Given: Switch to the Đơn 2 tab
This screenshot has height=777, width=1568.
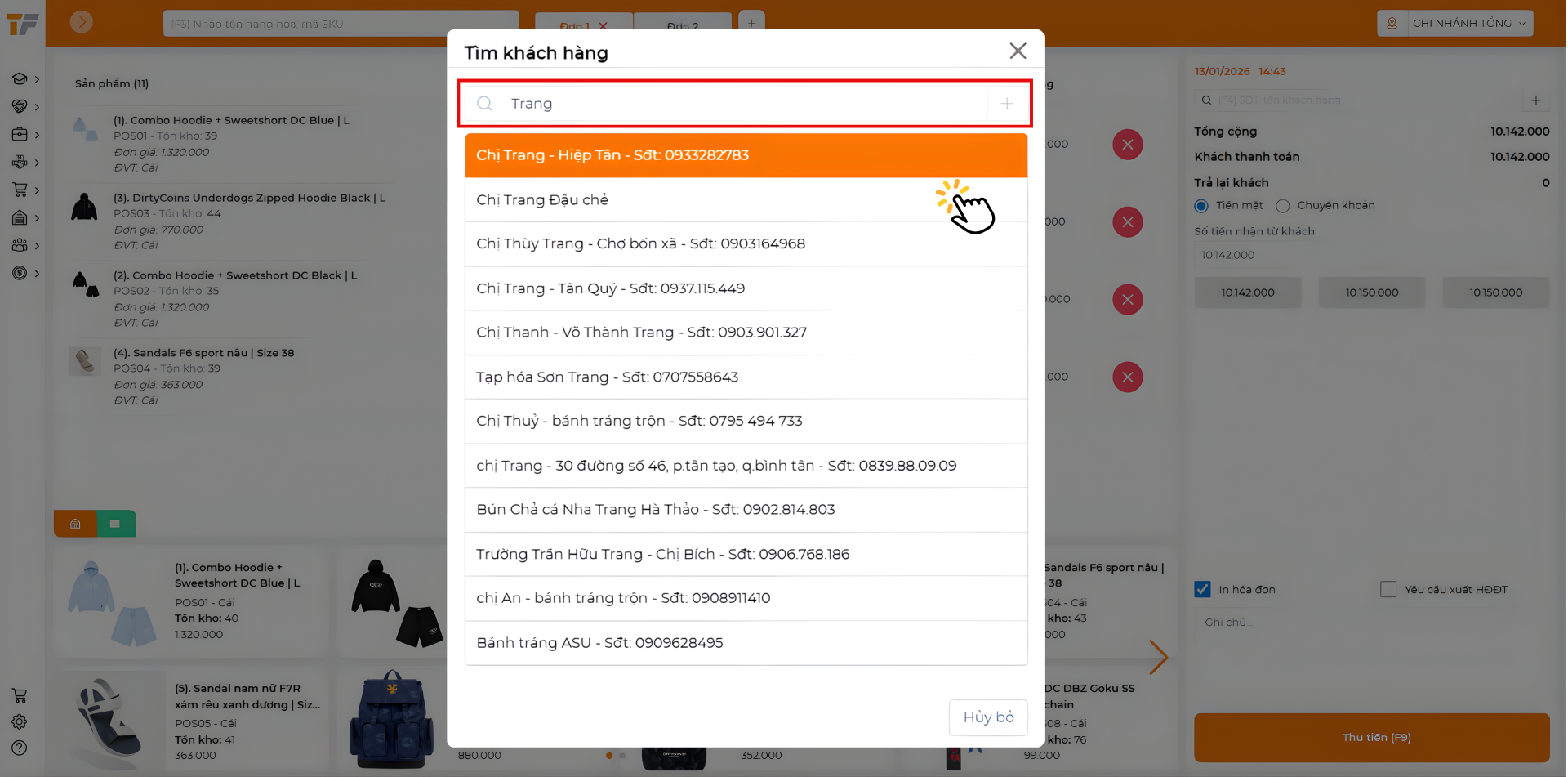Looking at the screenshot, I should [682, 26].
